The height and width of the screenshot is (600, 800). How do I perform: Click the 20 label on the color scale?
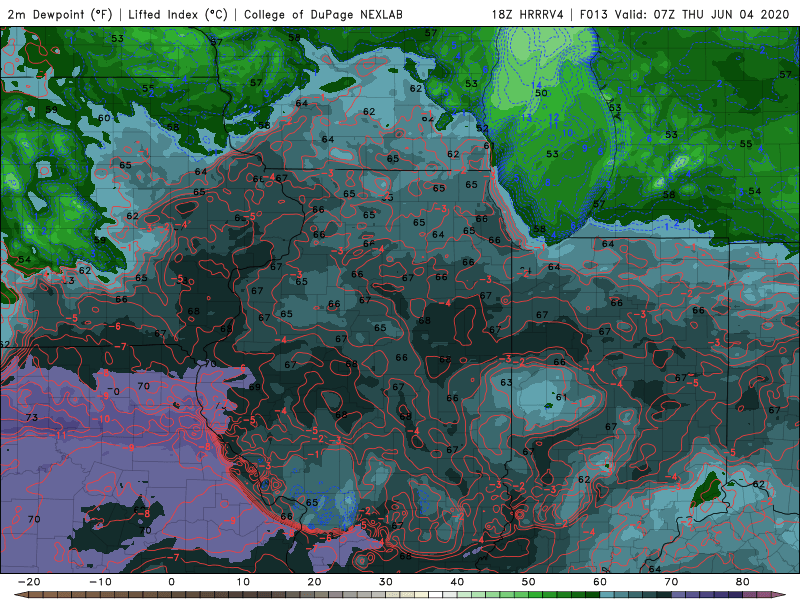tap(314, 582)
